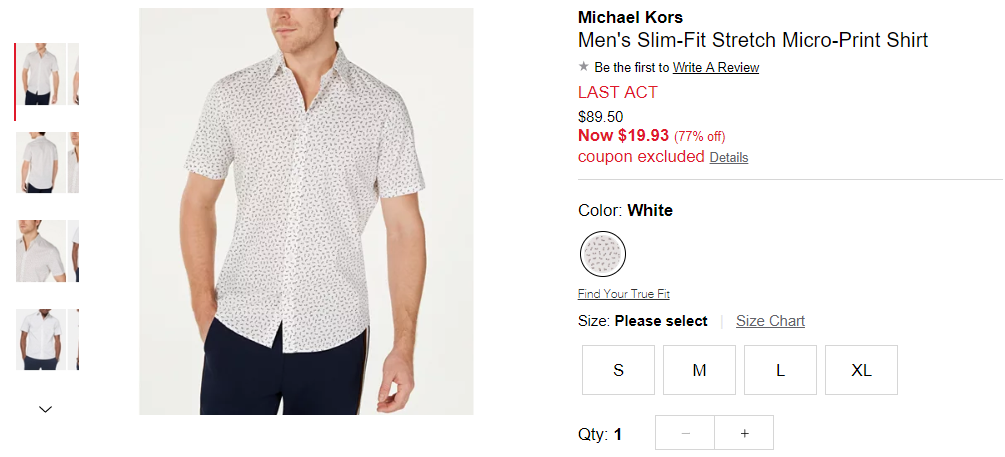
Task: Choose the XL size option
Action: point(861,370)
